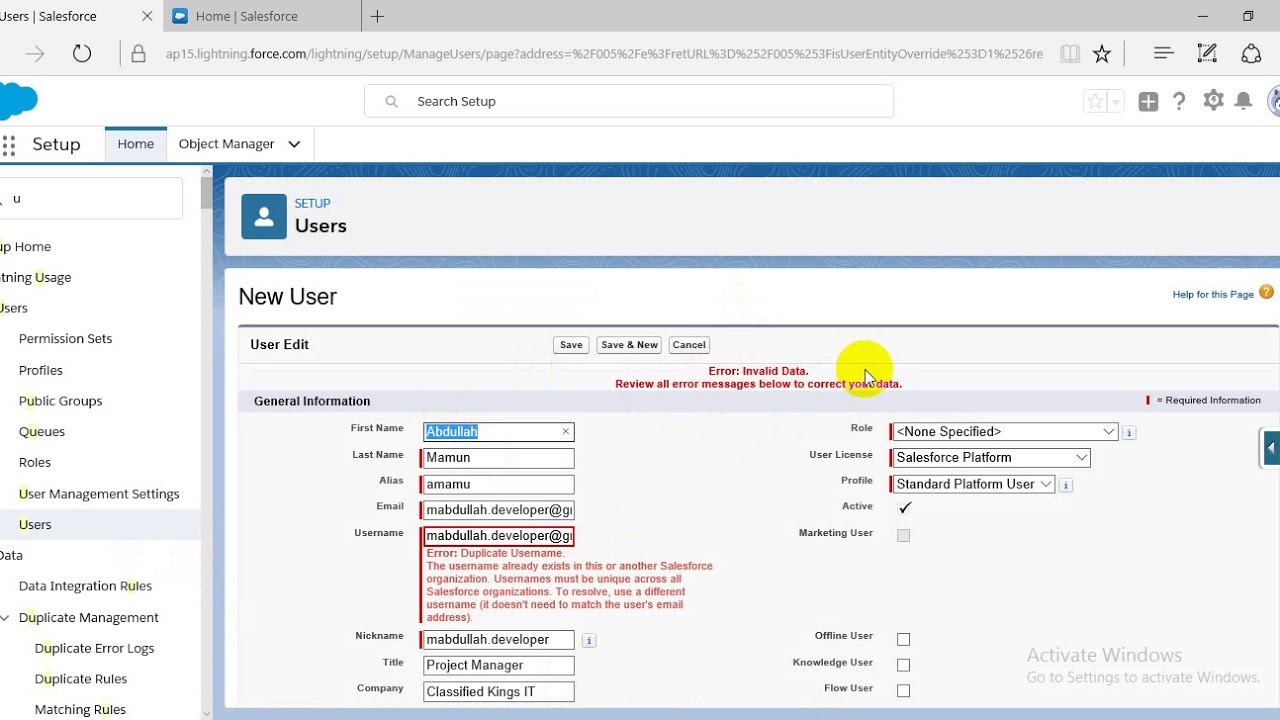This screenshot has height=720, width=1280.
Task: Enable the Flow User checkbox
Action: (x=904, y=690)
